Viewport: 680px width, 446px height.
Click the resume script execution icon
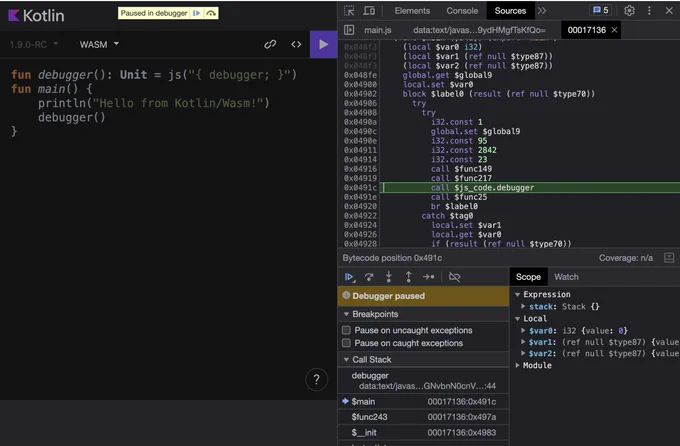coord(349,277)
